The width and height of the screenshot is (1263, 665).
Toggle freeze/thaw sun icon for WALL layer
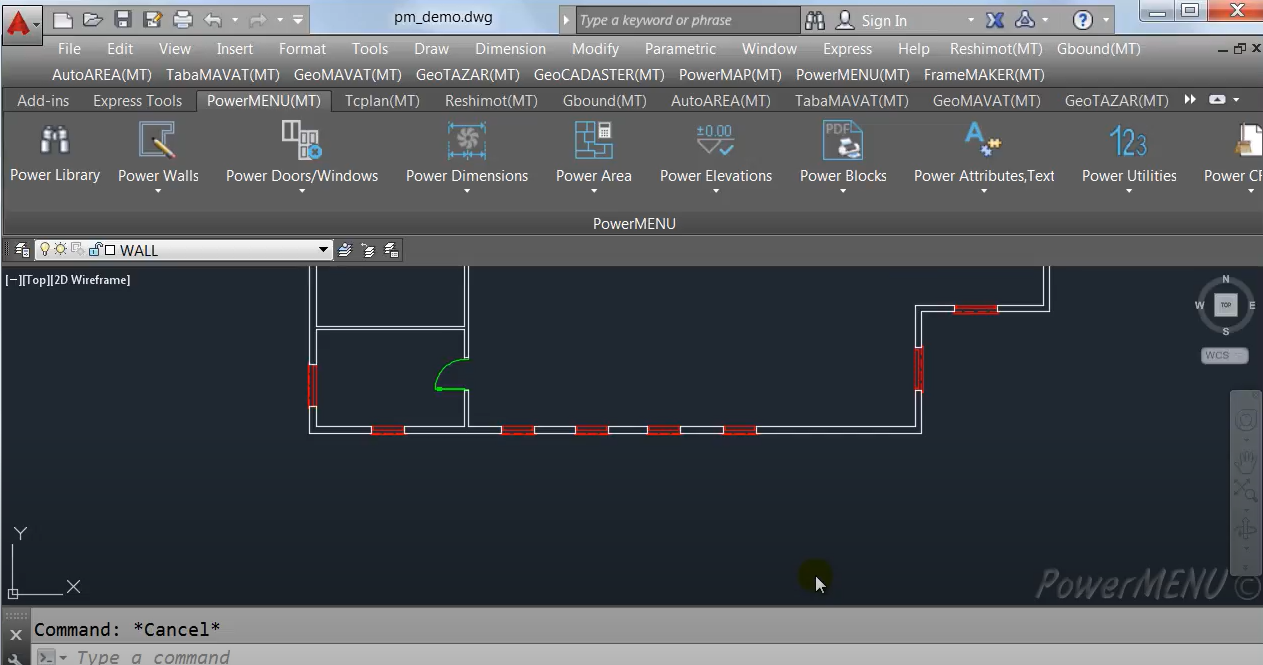click(x=60, y=250)
